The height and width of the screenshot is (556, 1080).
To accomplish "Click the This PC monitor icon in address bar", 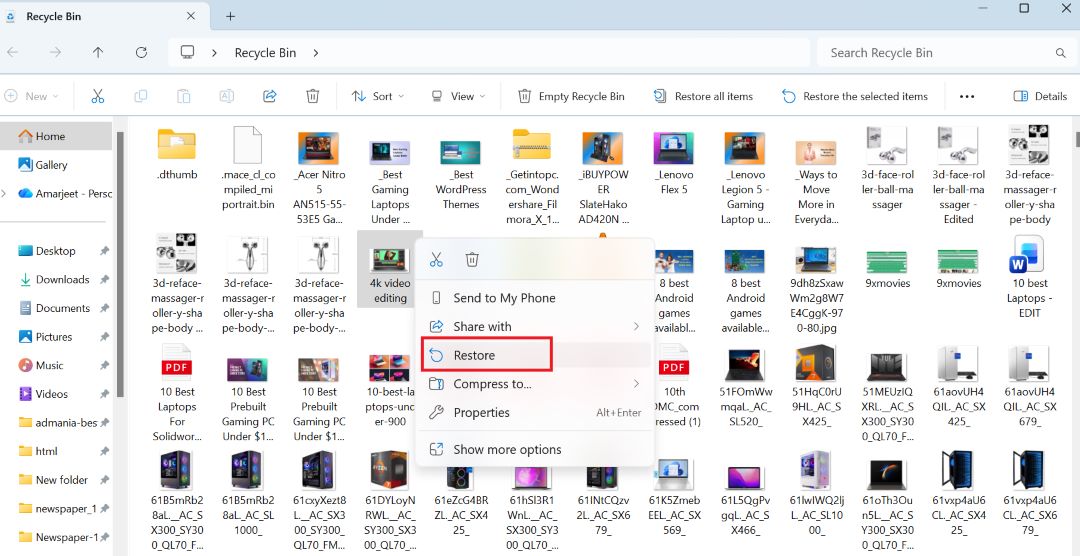I will coord(187,52).
